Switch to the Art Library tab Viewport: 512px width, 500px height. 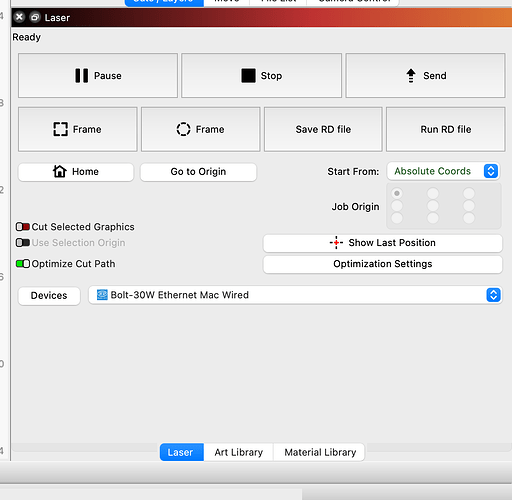[239, 452]
